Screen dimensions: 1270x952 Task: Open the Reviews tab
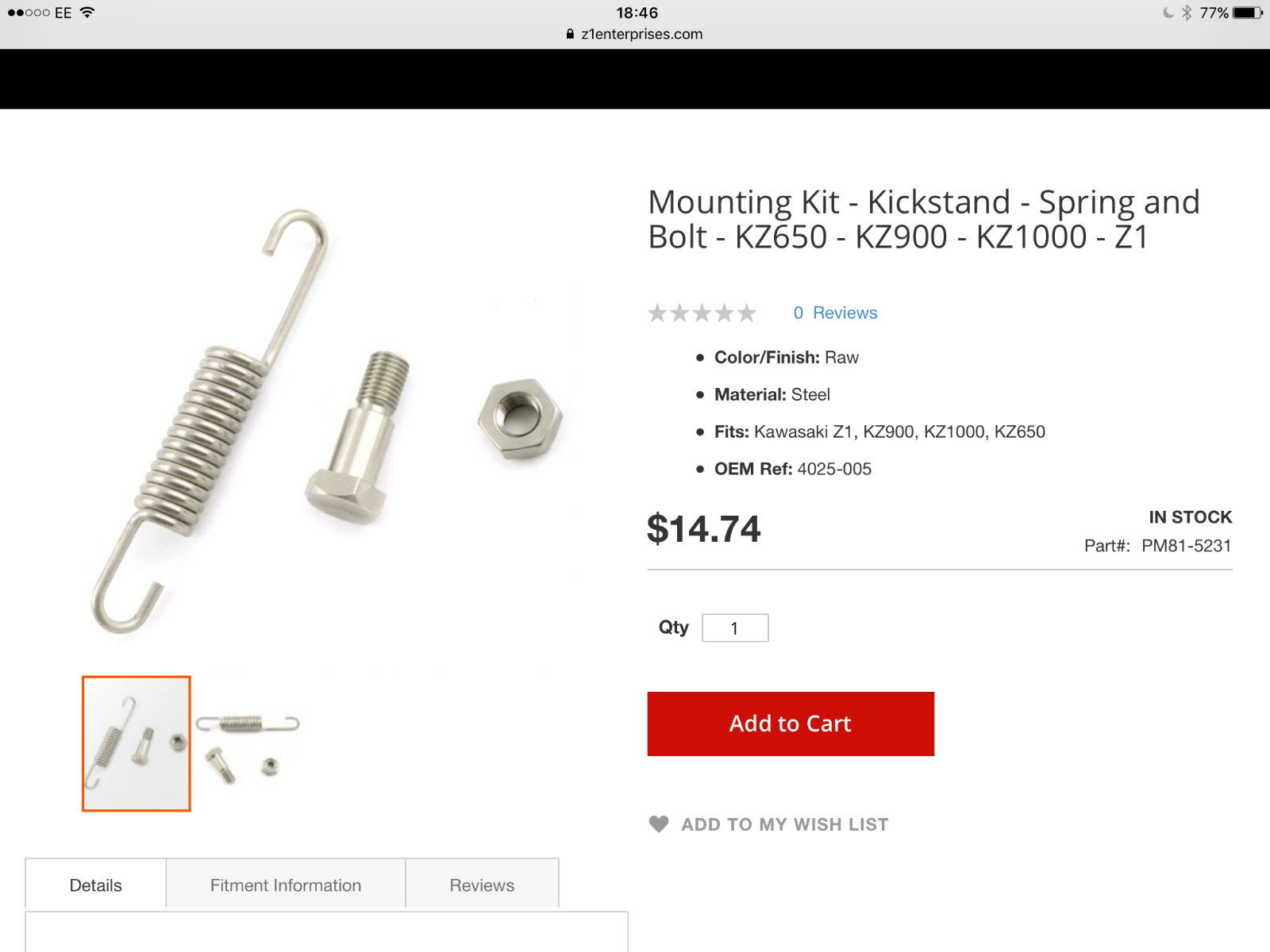pos(482,884)
